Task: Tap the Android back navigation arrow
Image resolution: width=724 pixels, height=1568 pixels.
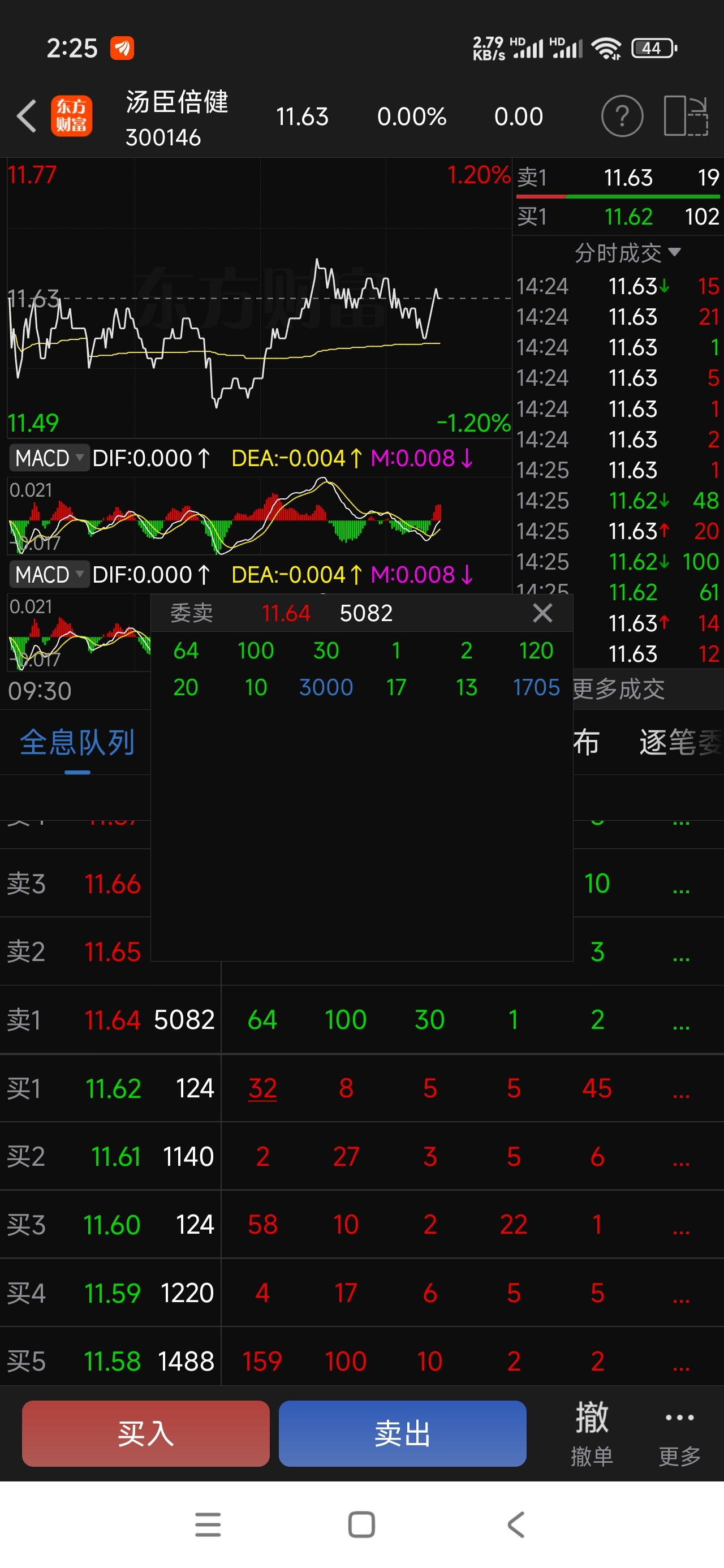Action: pos(515,1524)
